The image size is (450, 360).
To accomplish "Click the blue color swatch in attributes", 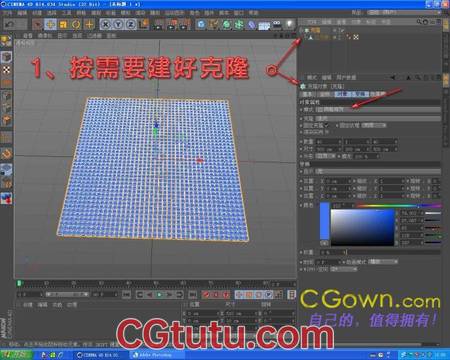I will coord(325,224).
